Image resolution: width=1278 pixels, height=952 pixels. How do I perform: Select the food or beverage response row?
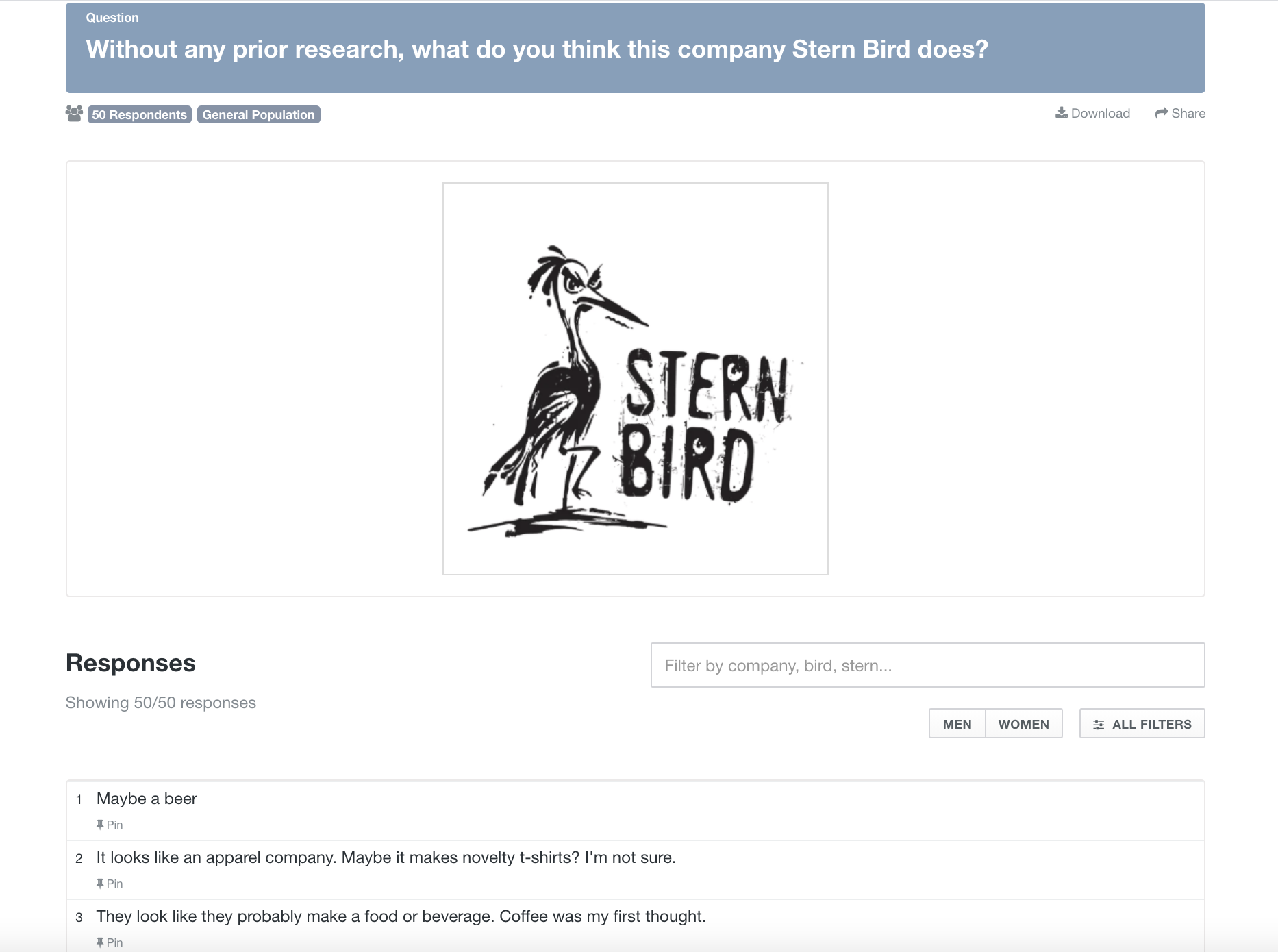(636, 926)
